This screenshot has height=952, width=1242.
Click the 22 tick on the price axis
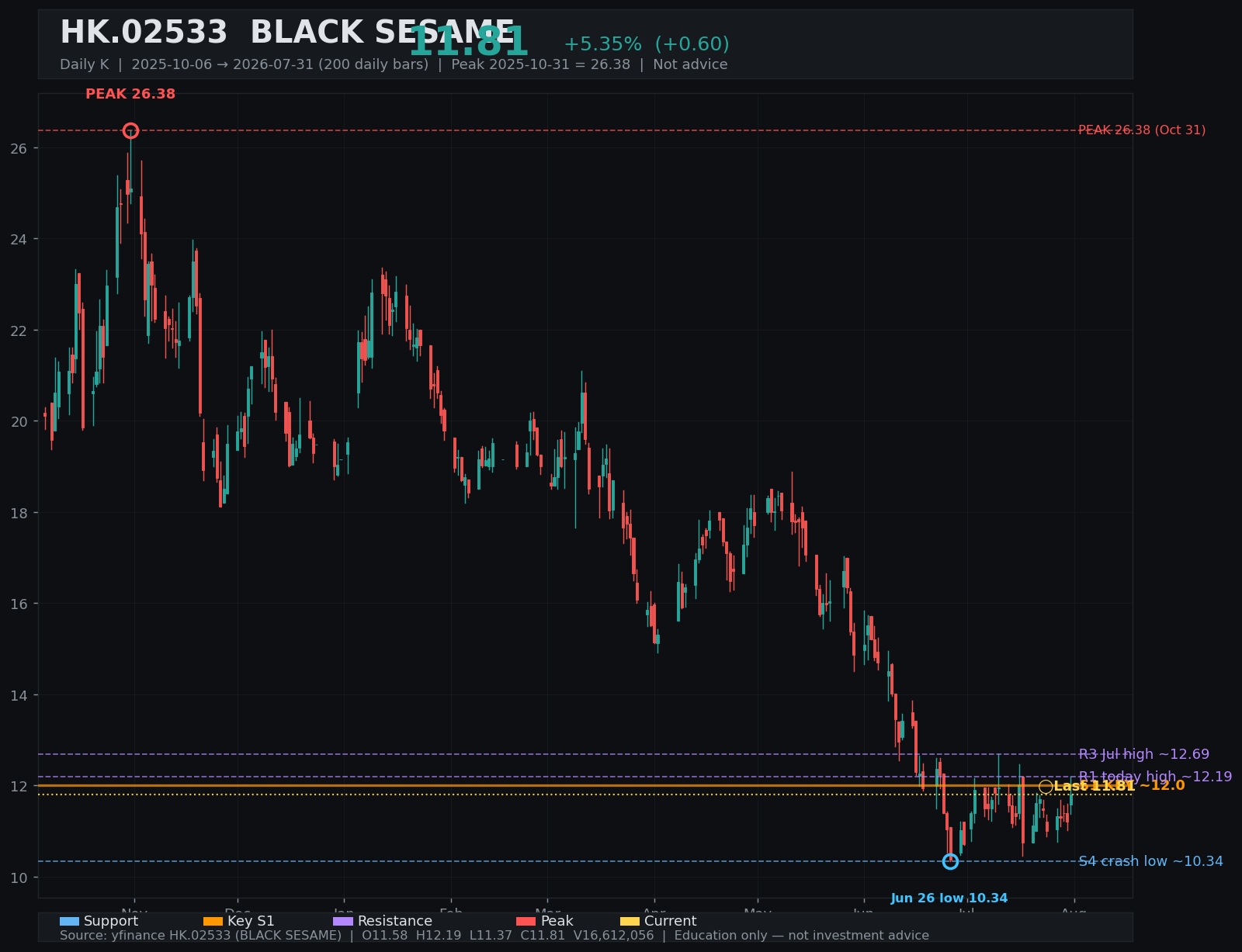pyautogui.click(x=19, y=331)
